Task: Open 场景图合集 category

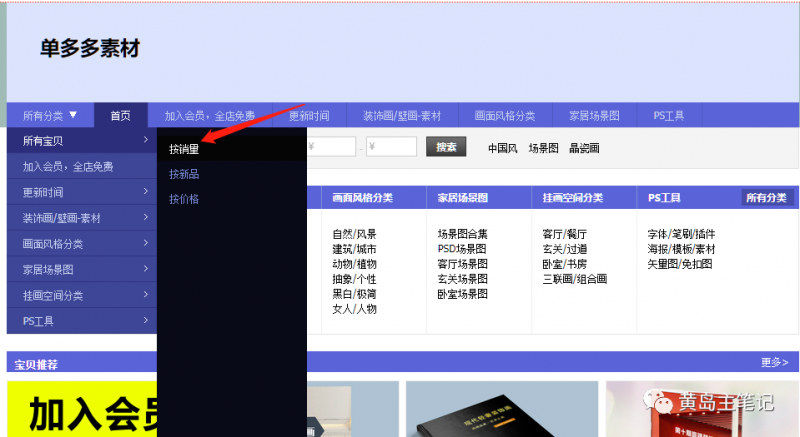Action: (x=463, y=234)
